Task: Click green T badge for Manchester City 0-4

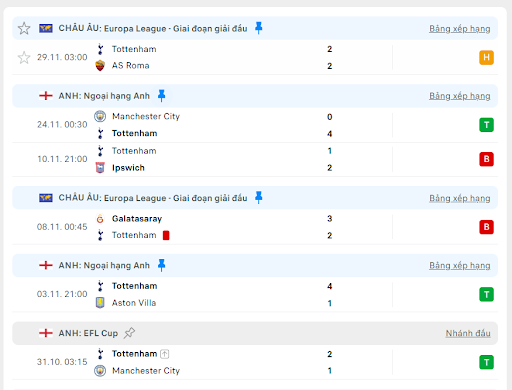Action: (x=486, y=125)
